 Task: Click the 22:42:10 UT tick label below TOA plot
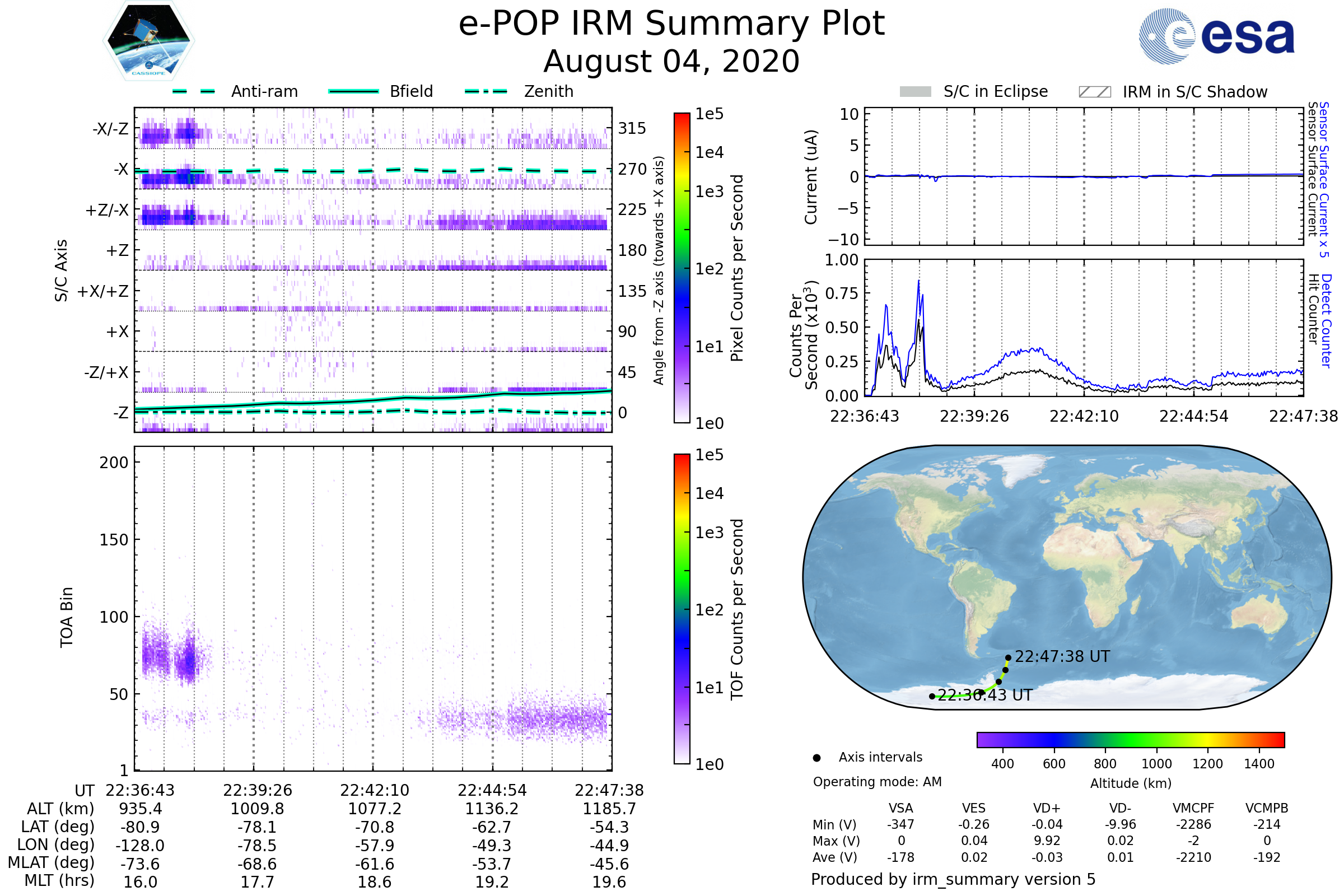(x=374, y=790)
